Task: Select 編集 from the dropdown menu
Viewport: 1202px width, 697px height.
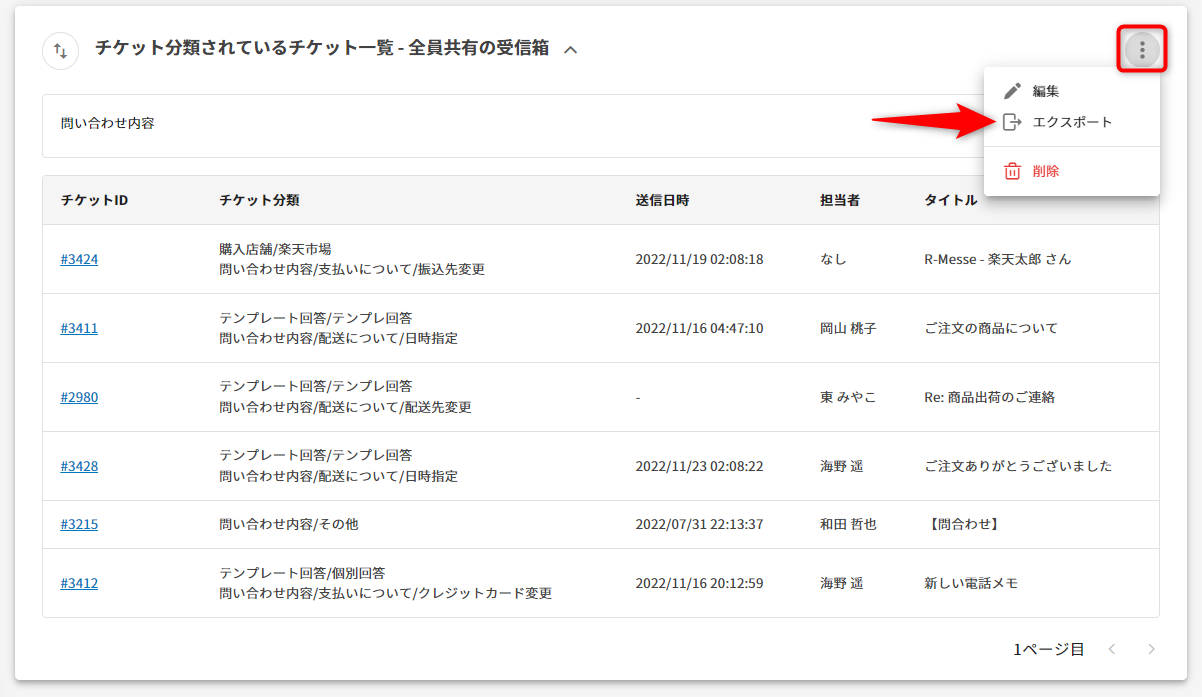Action: (x=1045, y=91)
